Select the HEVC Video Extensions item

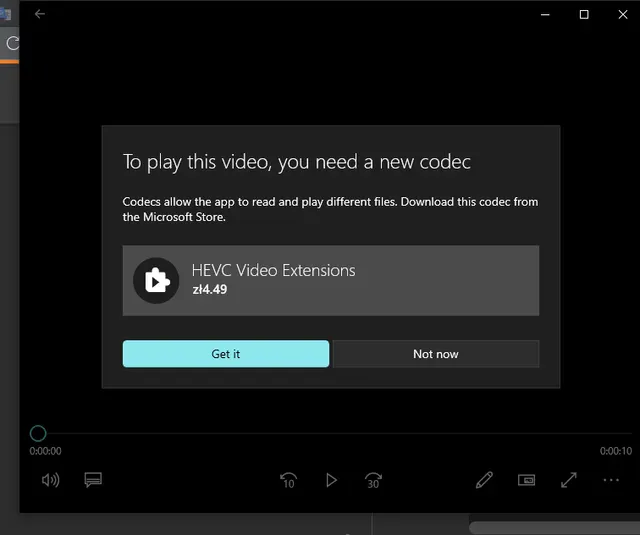click(331, 280)
